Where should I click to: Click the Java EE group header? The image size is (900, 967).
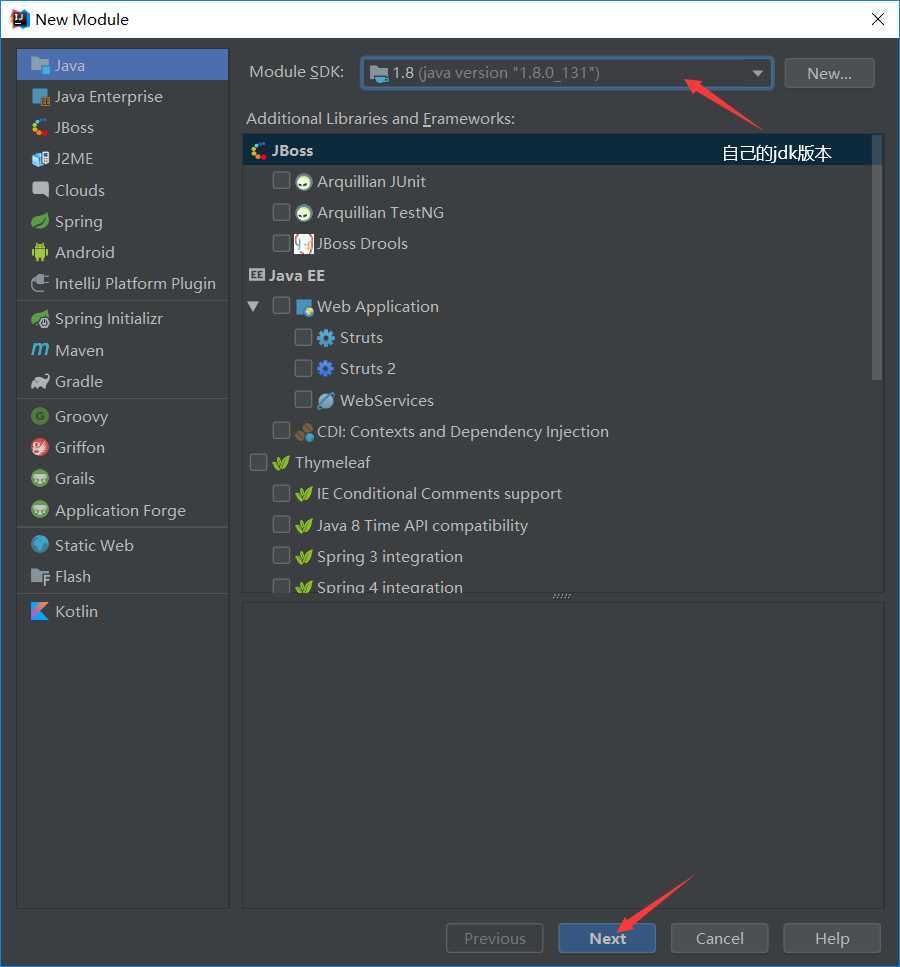point(287,275)
